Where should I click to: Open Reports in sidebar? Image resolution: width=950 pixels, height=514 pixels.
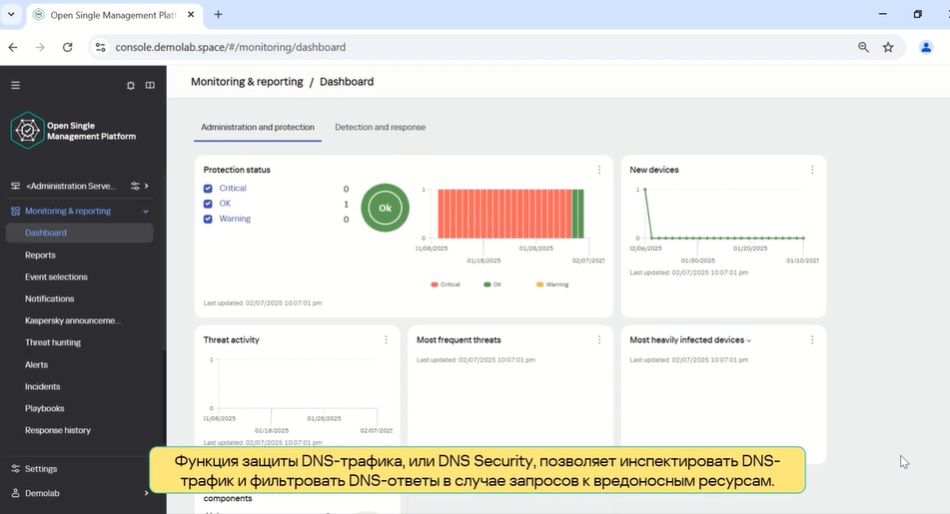coord(40,255)
